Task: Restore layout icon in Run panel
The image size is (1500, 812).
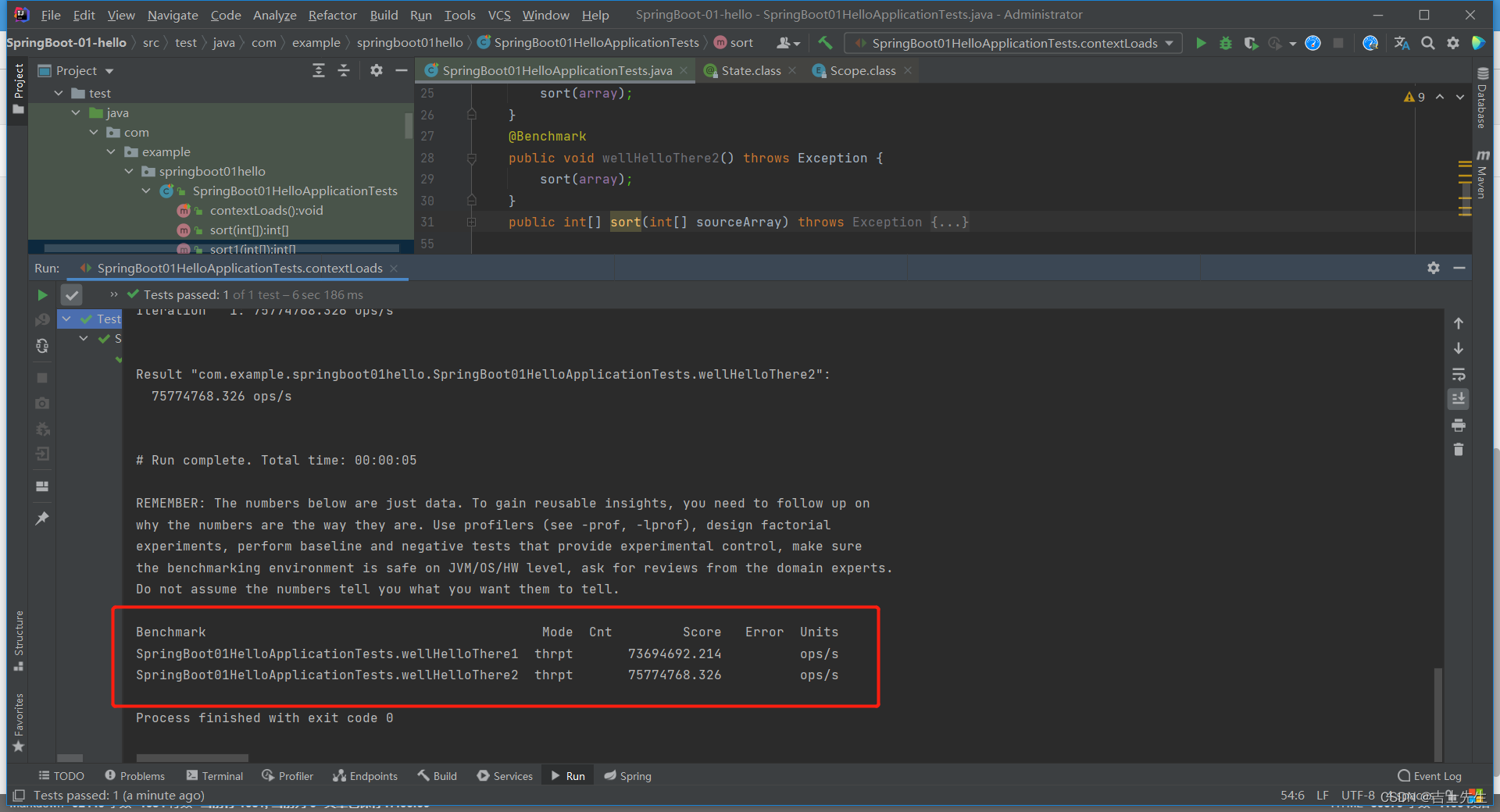Action: [42, 486]
